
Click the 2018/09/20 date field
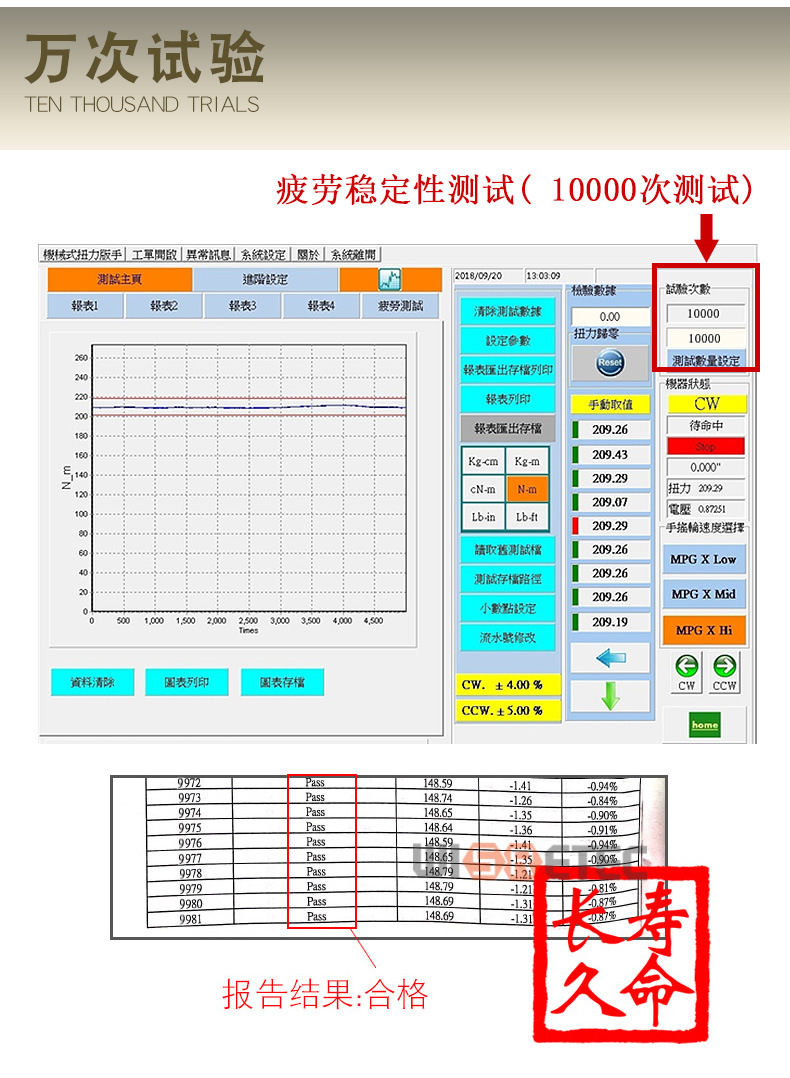pos(487,276)
